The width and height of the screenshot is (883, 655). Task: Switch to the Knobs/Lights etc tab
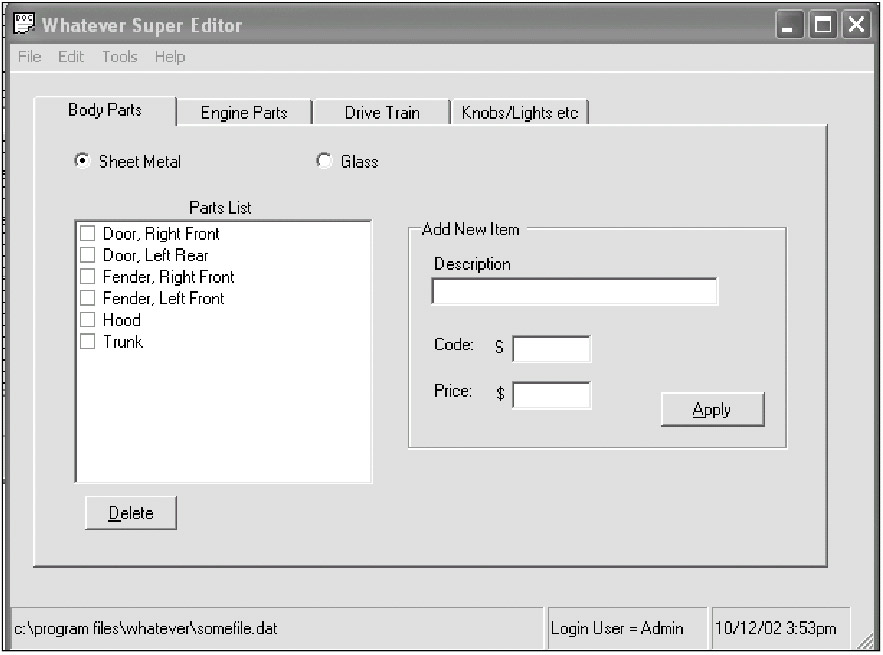pos(519,113)
